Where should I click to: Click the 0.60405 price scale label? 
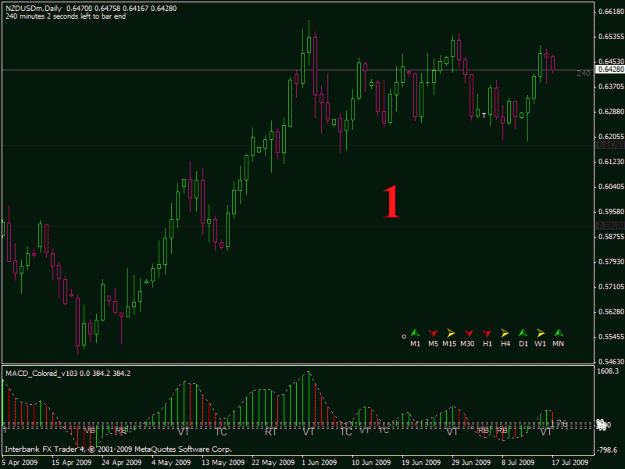click(611, 186)
